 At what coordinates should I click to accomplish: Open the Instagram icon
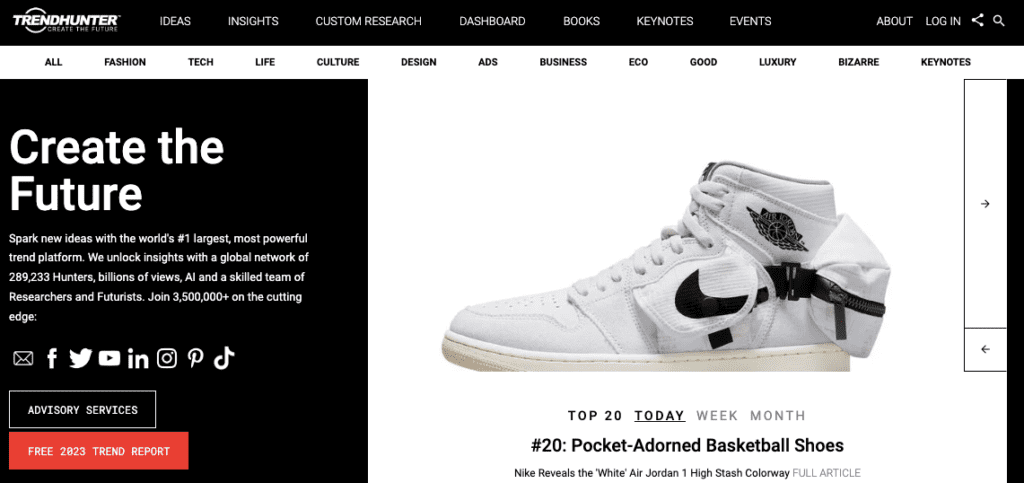point(167,358)
